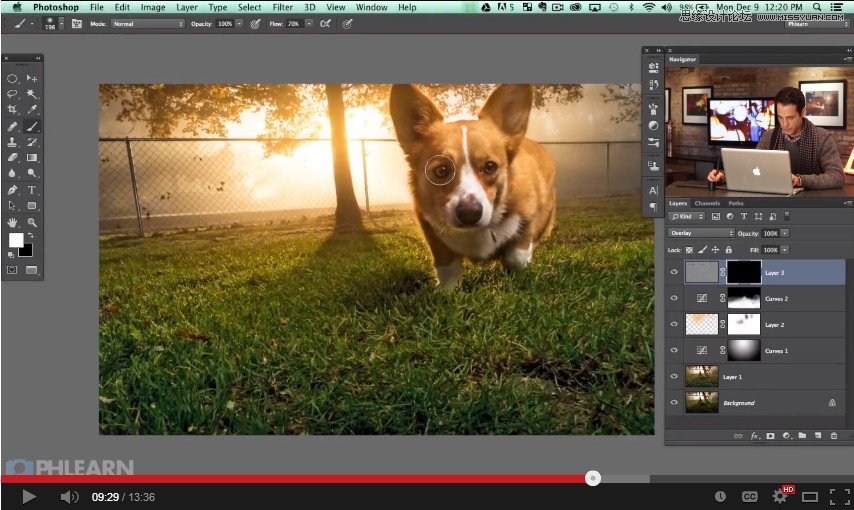Open the Overlay blend mode dropdown

[x=701, y=233]
